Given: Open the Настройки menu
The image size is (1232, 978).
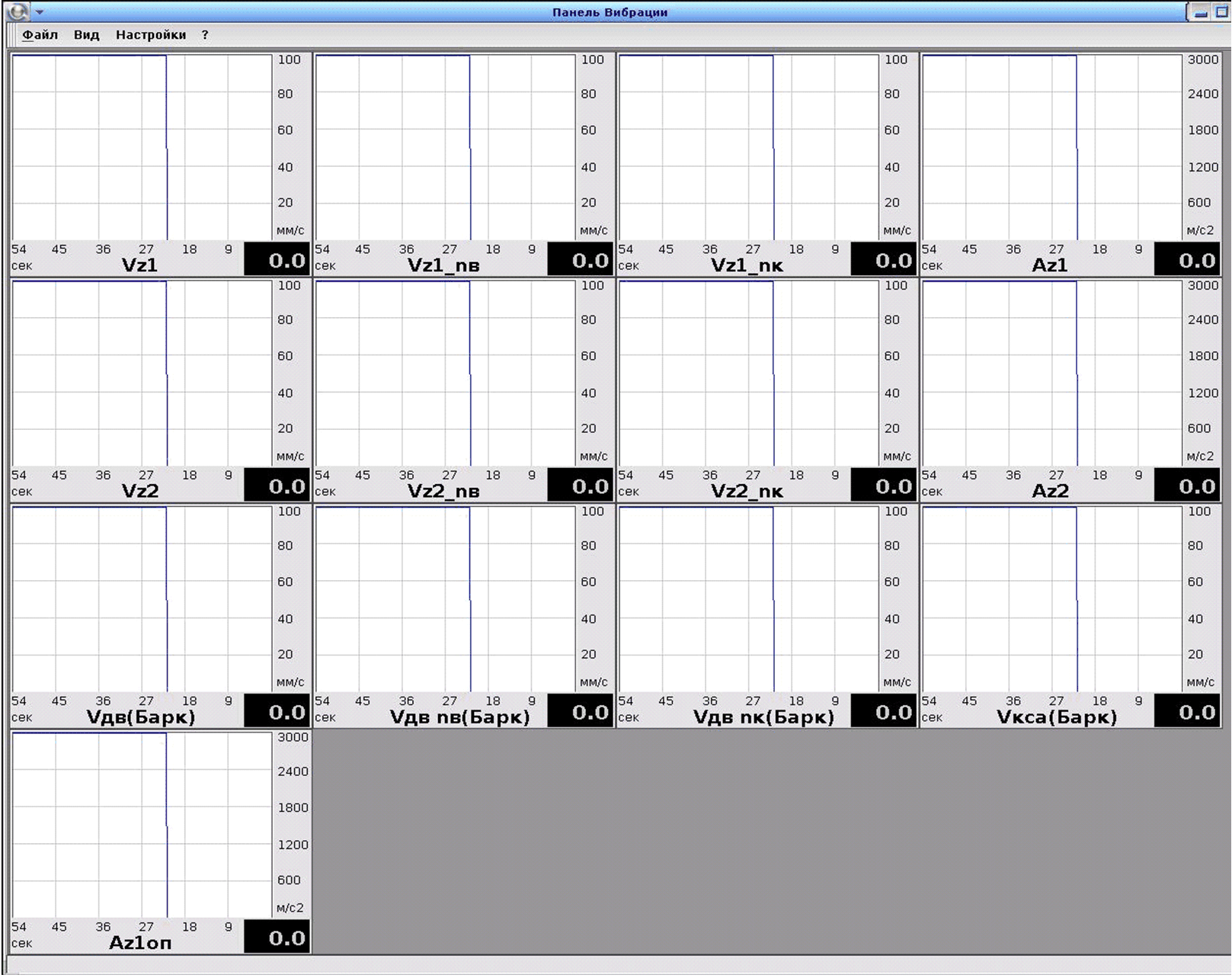Looking at the screenshot, I should click(x=151, y=35).
